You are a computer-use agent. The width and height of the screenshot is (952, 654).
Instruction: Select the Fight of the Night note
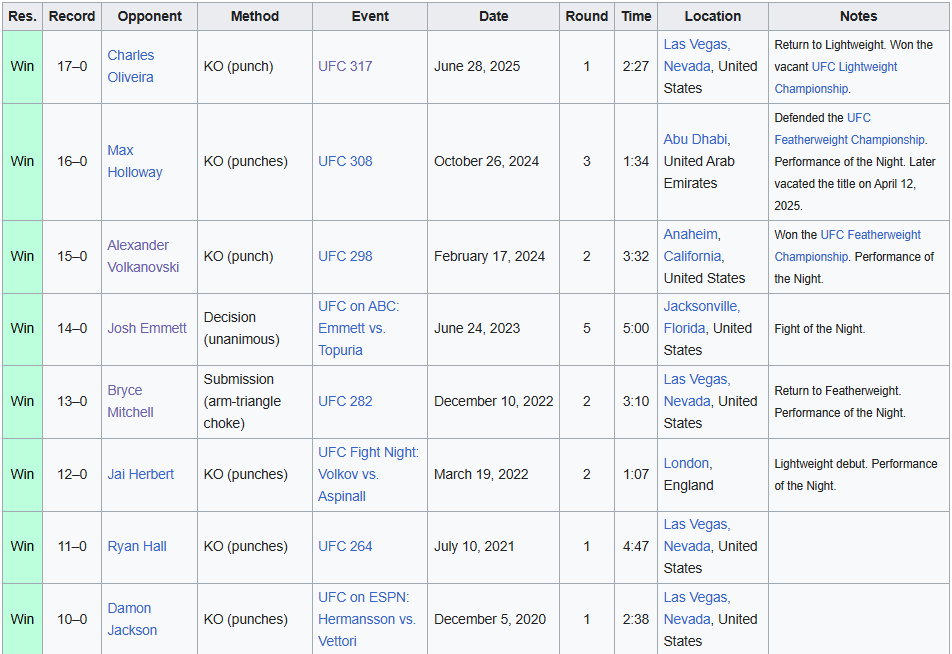(x=820, y=329)
